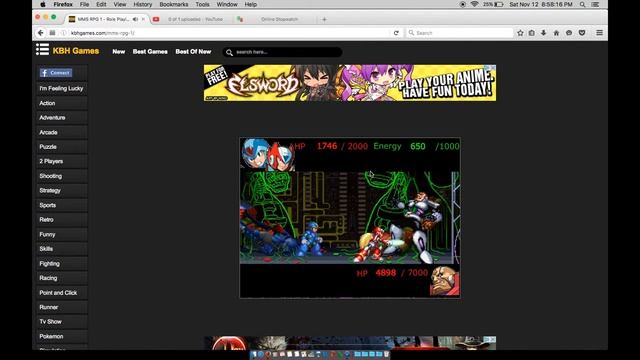This screenshot has width=640, height=360.
Task: Choose the Runner category
Action: (62, 307)
